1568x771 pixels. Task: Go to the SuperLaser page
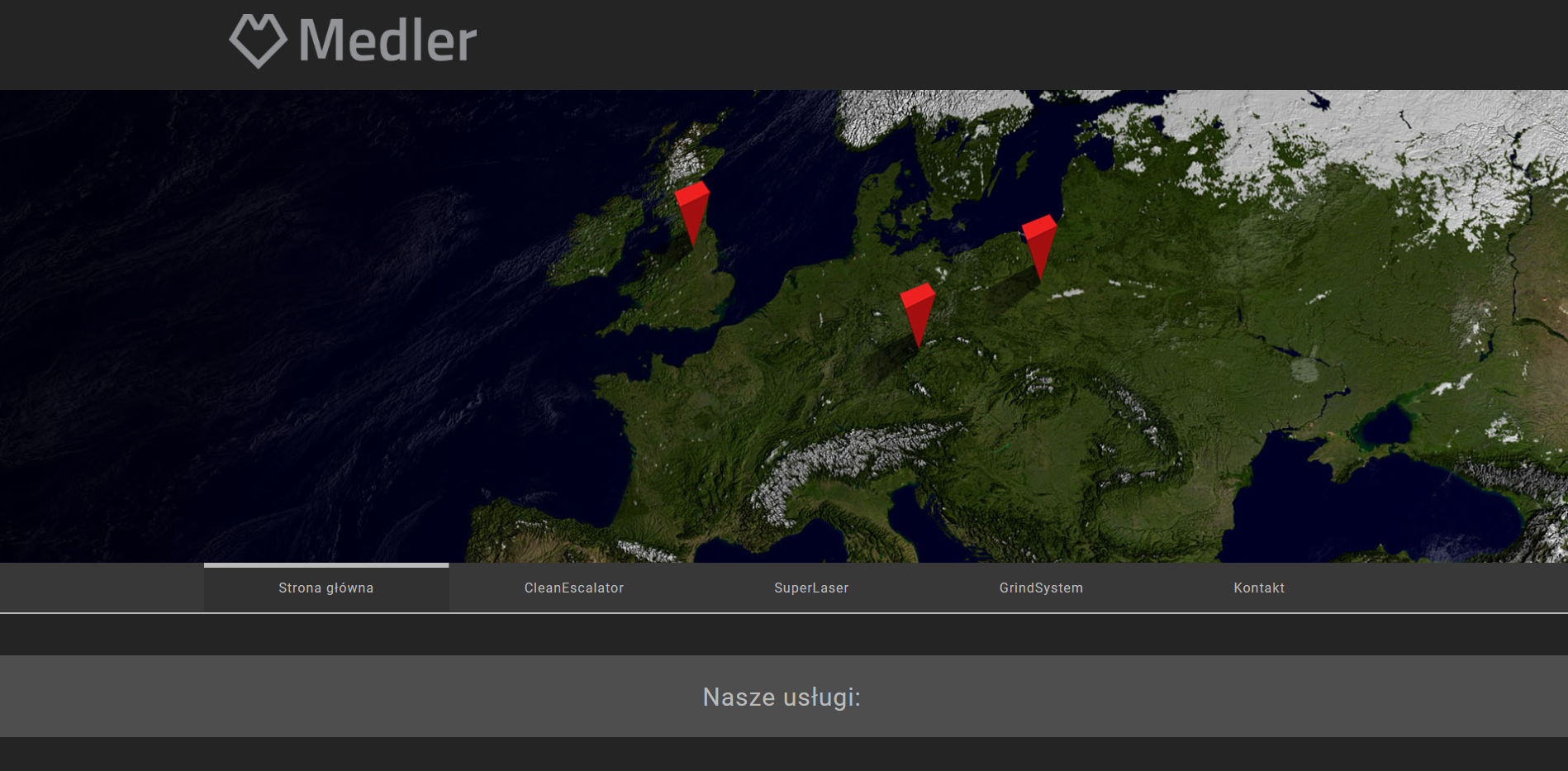[x=810, y=588]
